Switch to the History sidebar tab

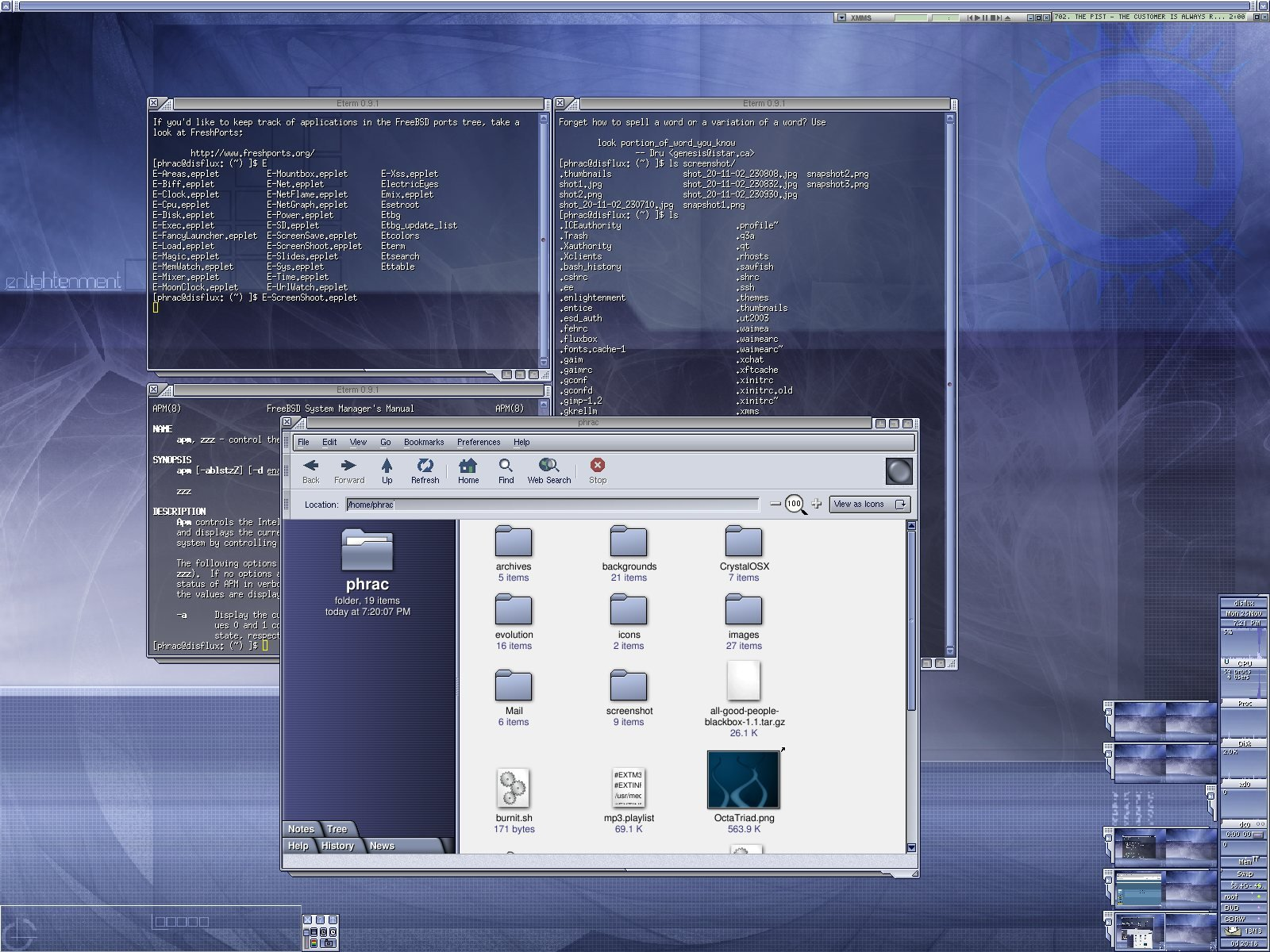337,846
